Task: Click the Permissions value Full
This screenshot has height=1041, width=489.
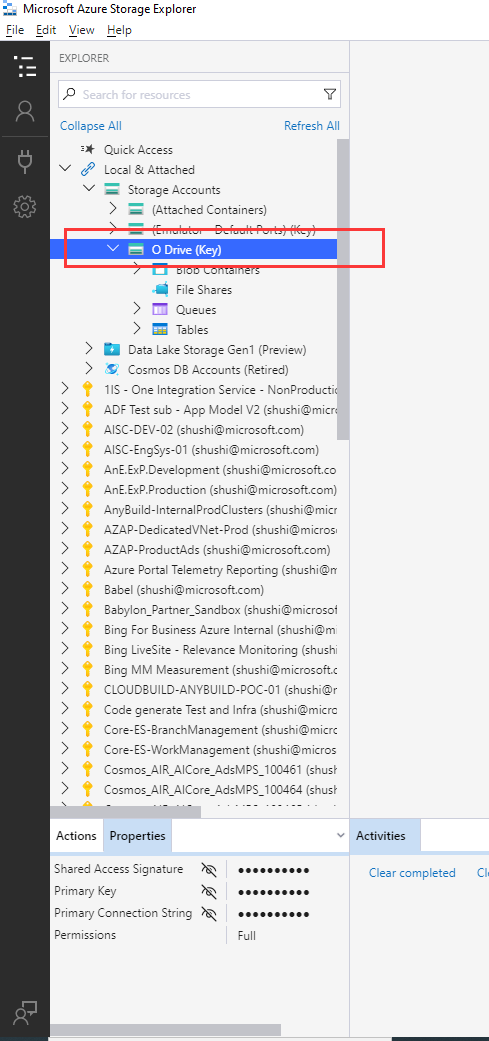Action: (247, 935)
